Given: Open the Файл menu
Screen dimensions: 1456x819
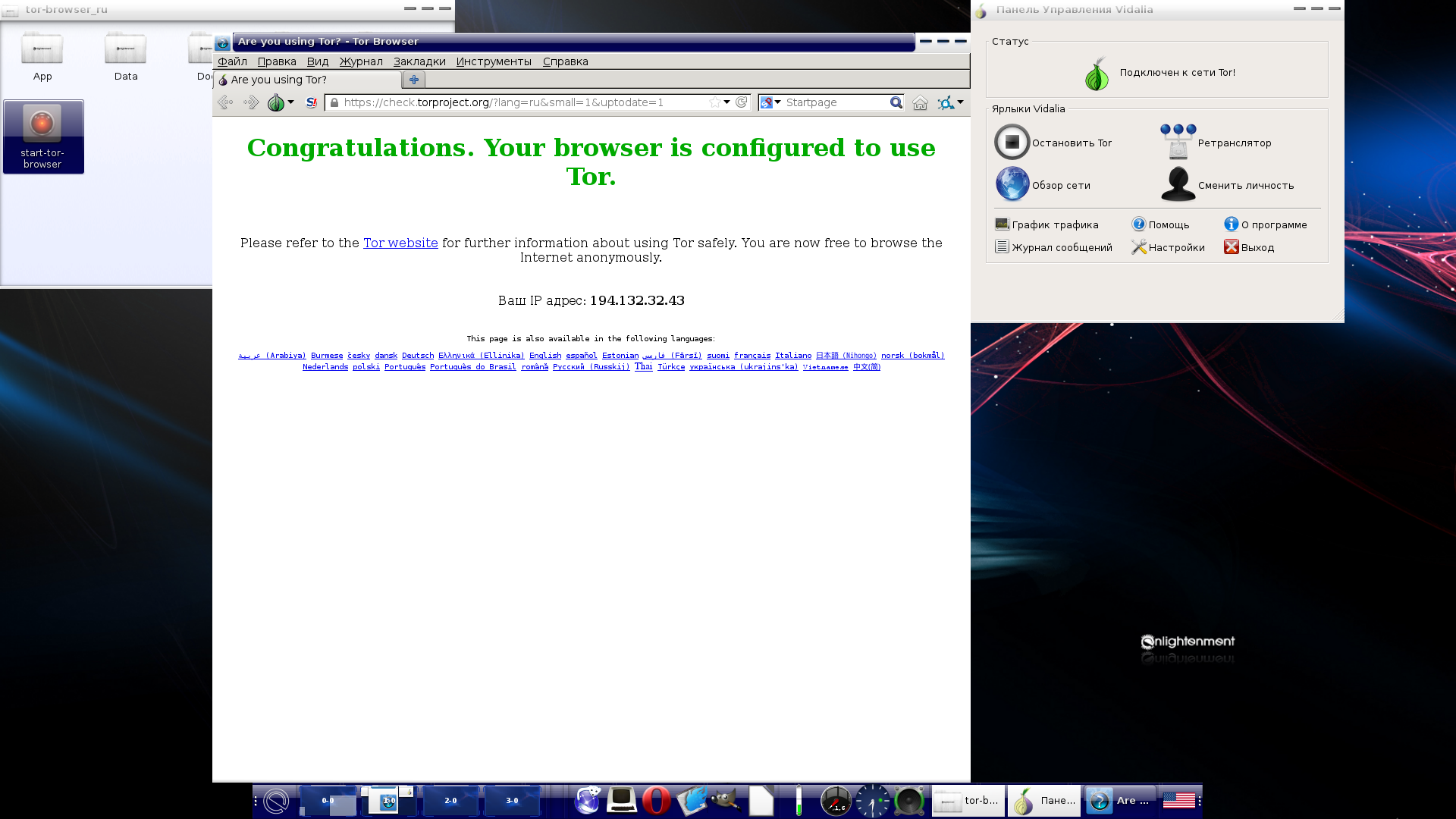Looking at the screenshot, I should click(233, 61).
